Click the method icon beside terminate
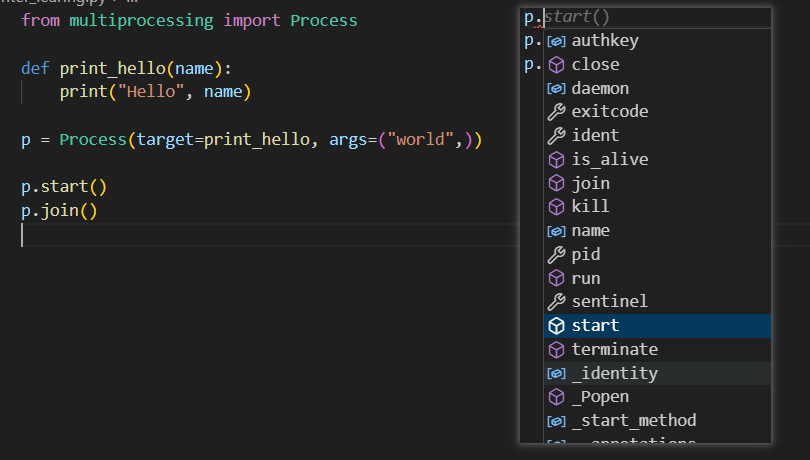The width and height of the screenshot is (810, 460). (557, 350)
